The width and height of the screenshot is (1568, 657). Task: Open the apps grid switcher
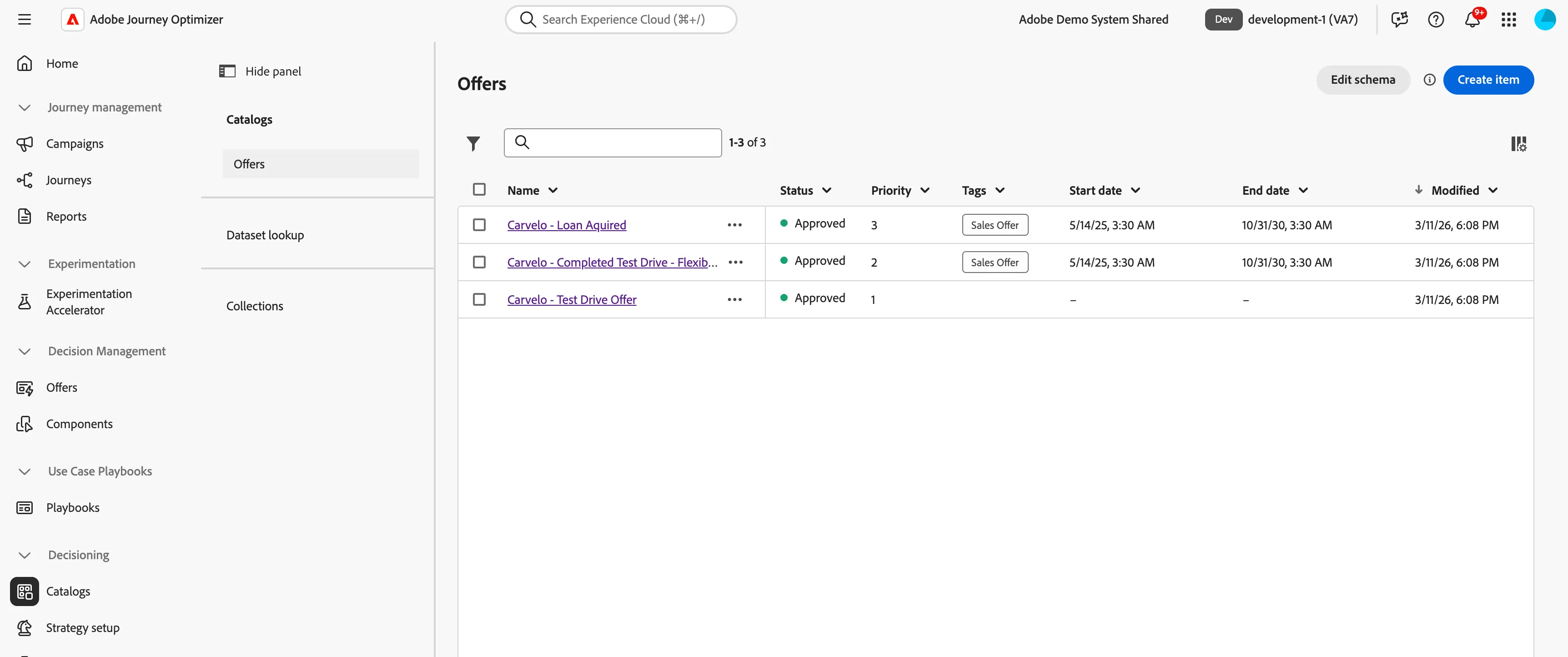tap(1508, 20)
